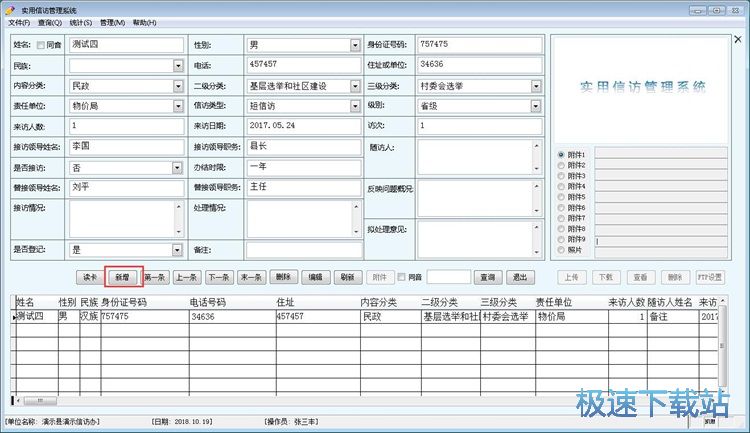Click table cell 村委会选举

point(507,316)
